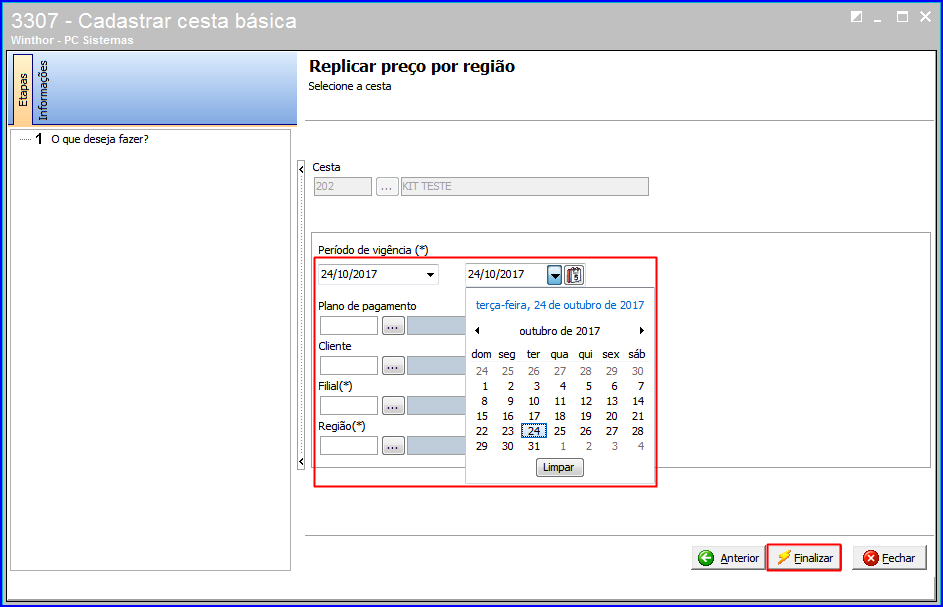This screenshot has height=607, width=943.
Task: Open lookup button for Região
Action: 393,446
